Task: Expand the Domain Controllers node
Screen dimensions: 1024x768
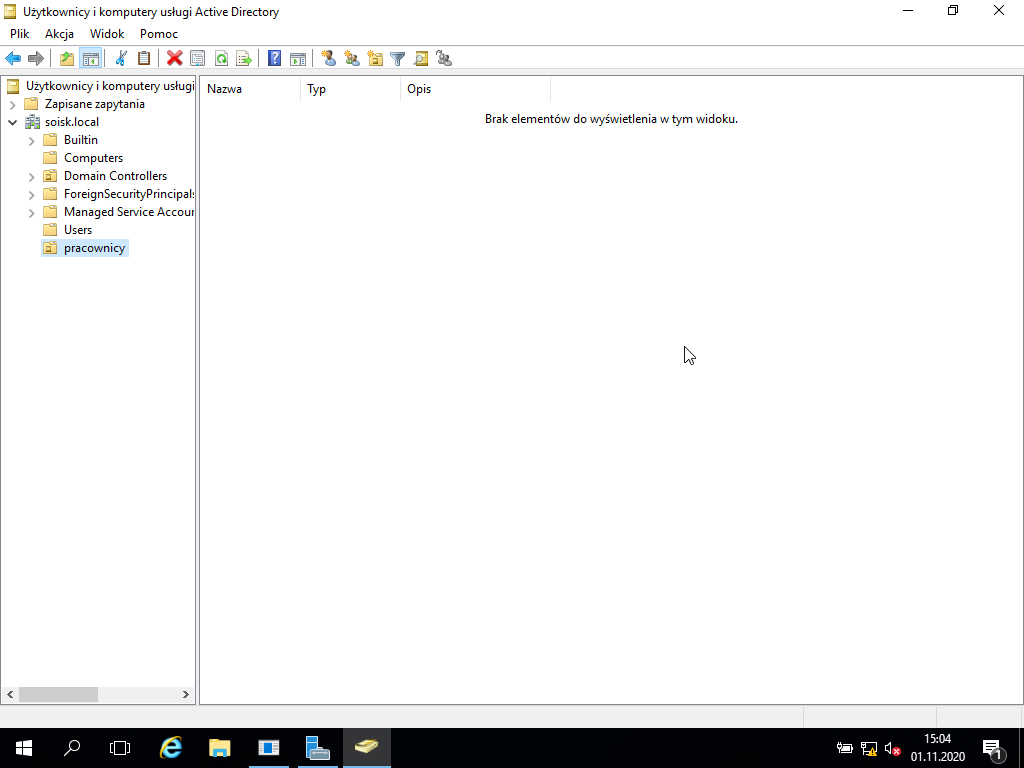Action: 31,176
